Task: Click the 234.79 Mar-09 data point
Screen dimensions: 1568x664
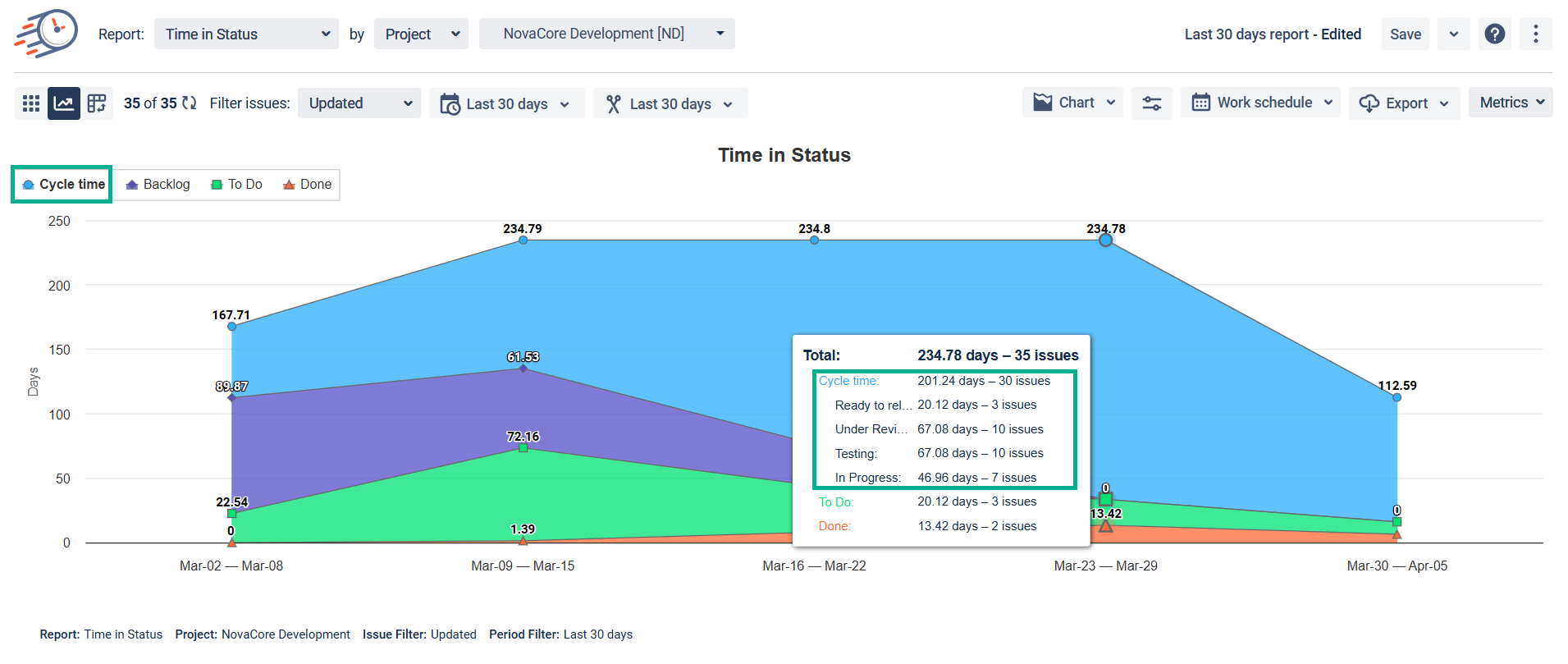Action: pos(523,240)
